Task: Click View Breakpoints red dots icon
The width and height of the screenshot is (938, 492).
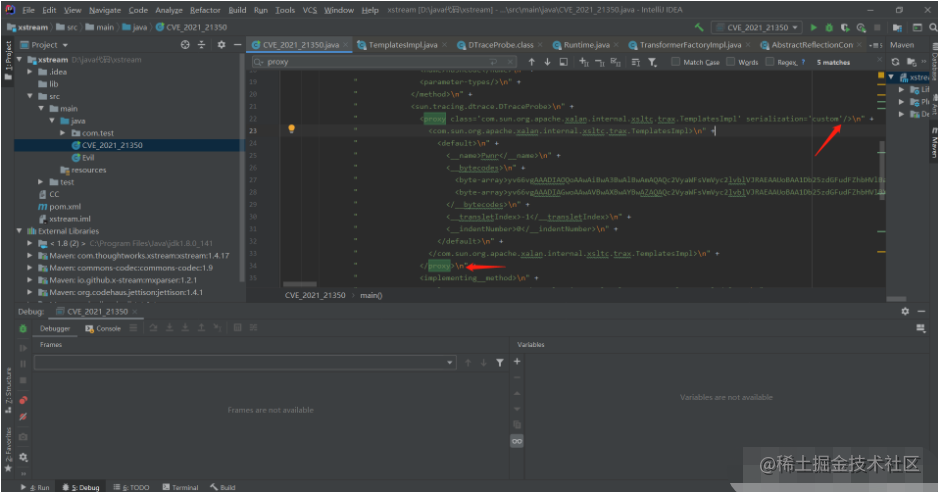Action: point(23,400)
